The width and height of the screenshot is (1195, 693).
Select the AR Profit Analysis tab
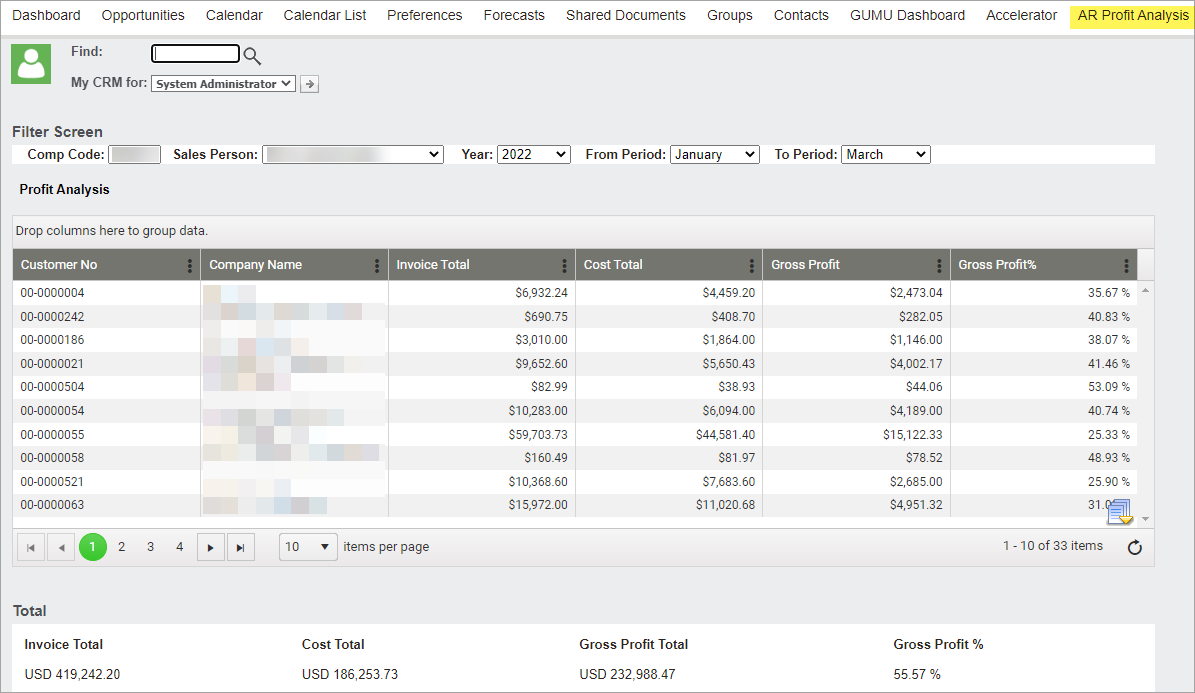pos(1133,15)
